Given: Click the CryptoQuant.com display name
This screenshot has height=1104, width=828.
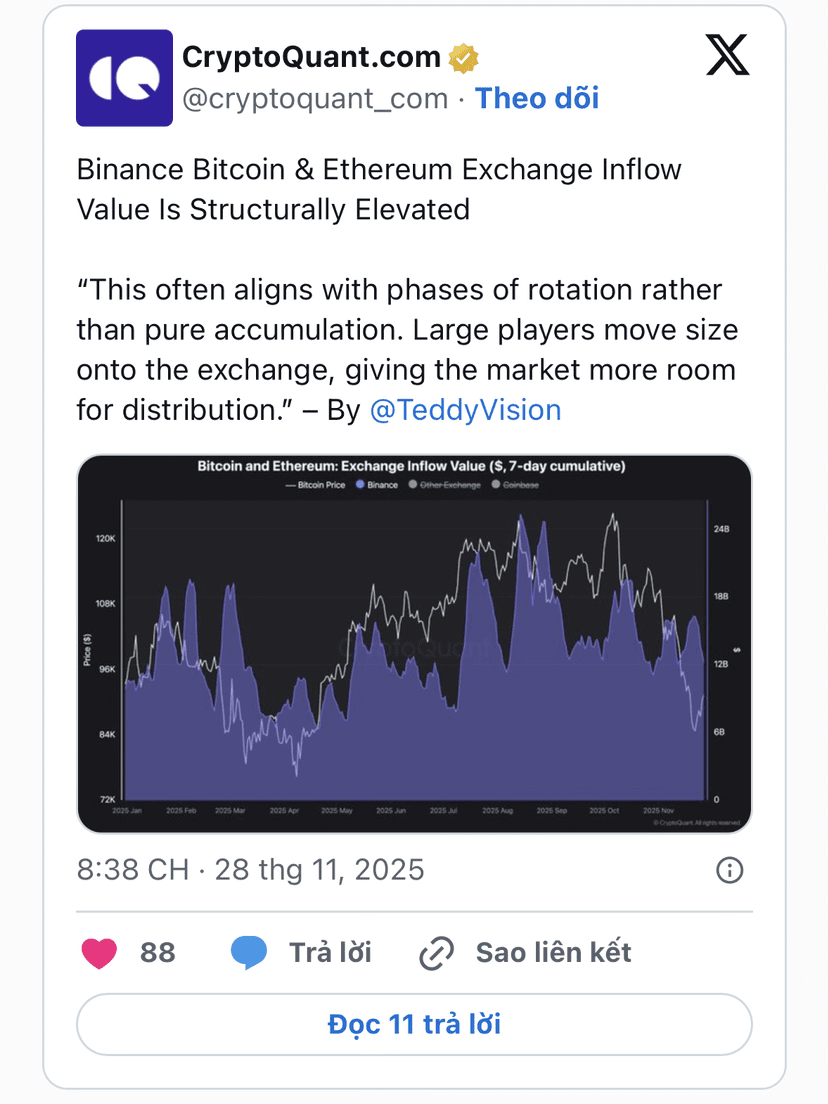Looking at the screenshot, I should (311, 58).
